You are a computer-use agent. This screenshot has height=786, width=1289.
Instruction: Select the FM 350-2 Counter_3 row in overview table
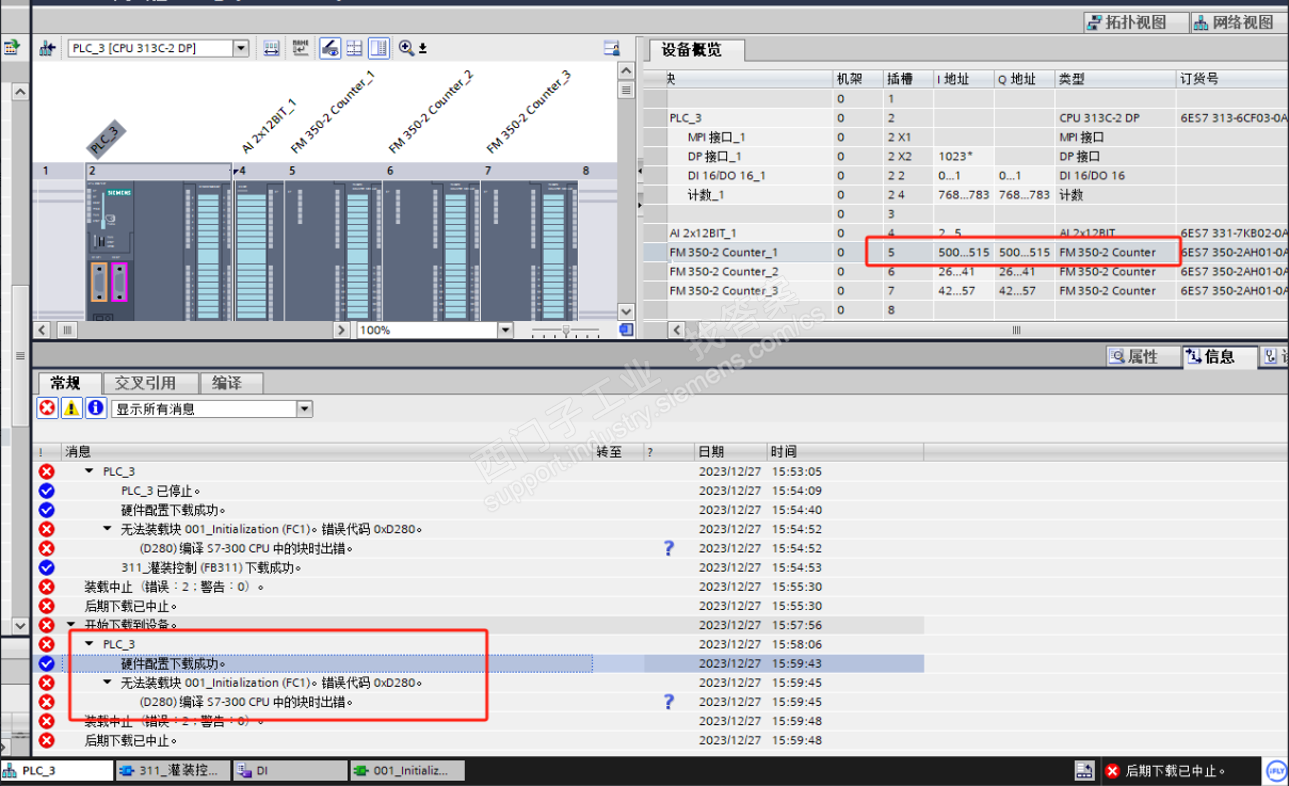click(964, 291)
